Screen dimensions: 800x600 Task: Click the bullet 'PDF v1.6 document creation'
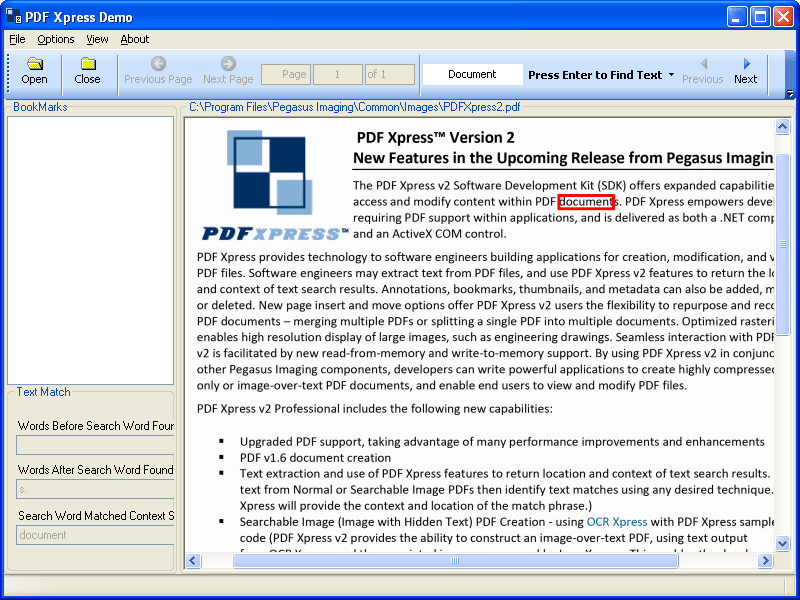pyautogui.click(x=315, y=458)
